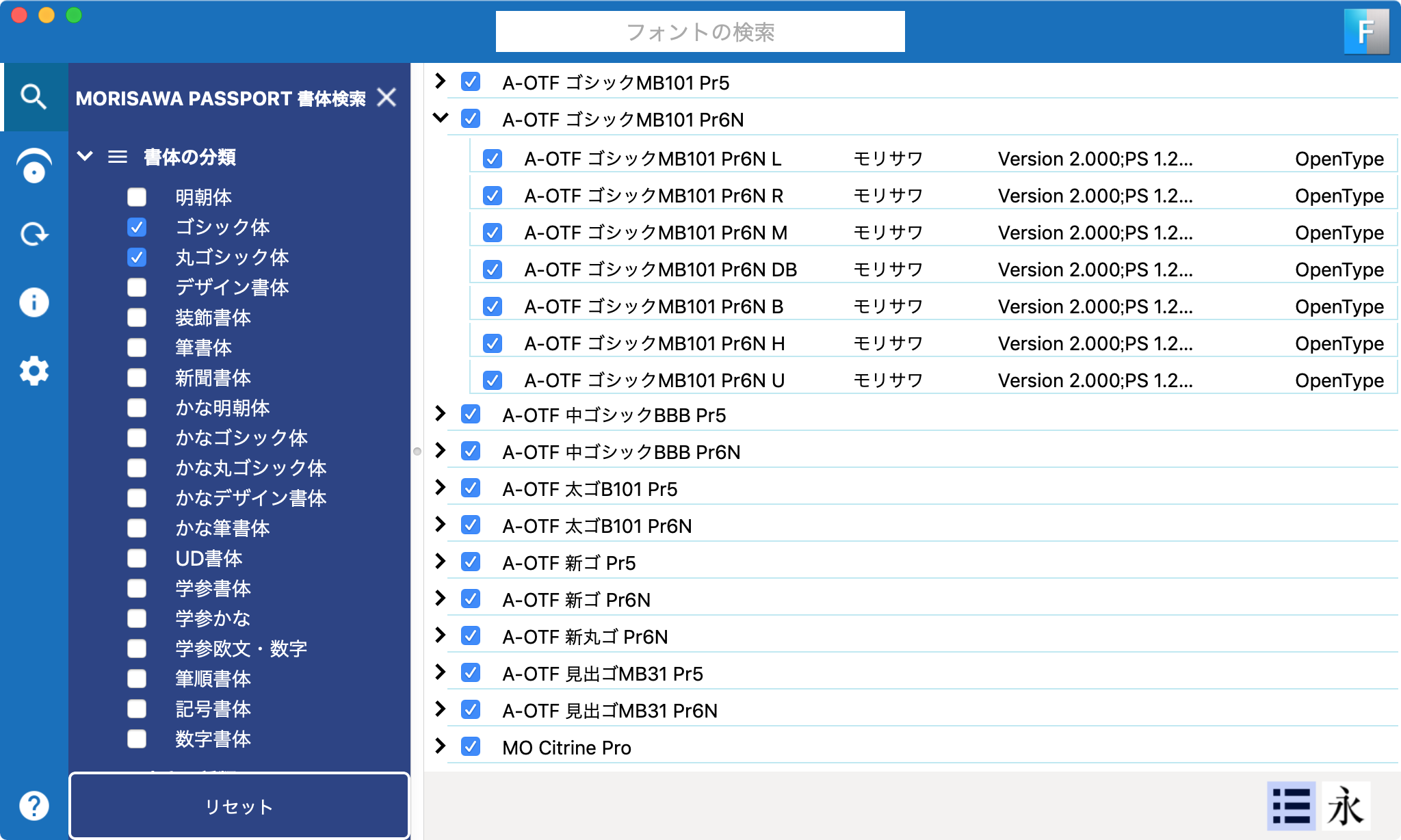This screenshot has height=840, width=1401.
Task: Collapse the 書体の分類 section chevron
Action: (85, 156)
